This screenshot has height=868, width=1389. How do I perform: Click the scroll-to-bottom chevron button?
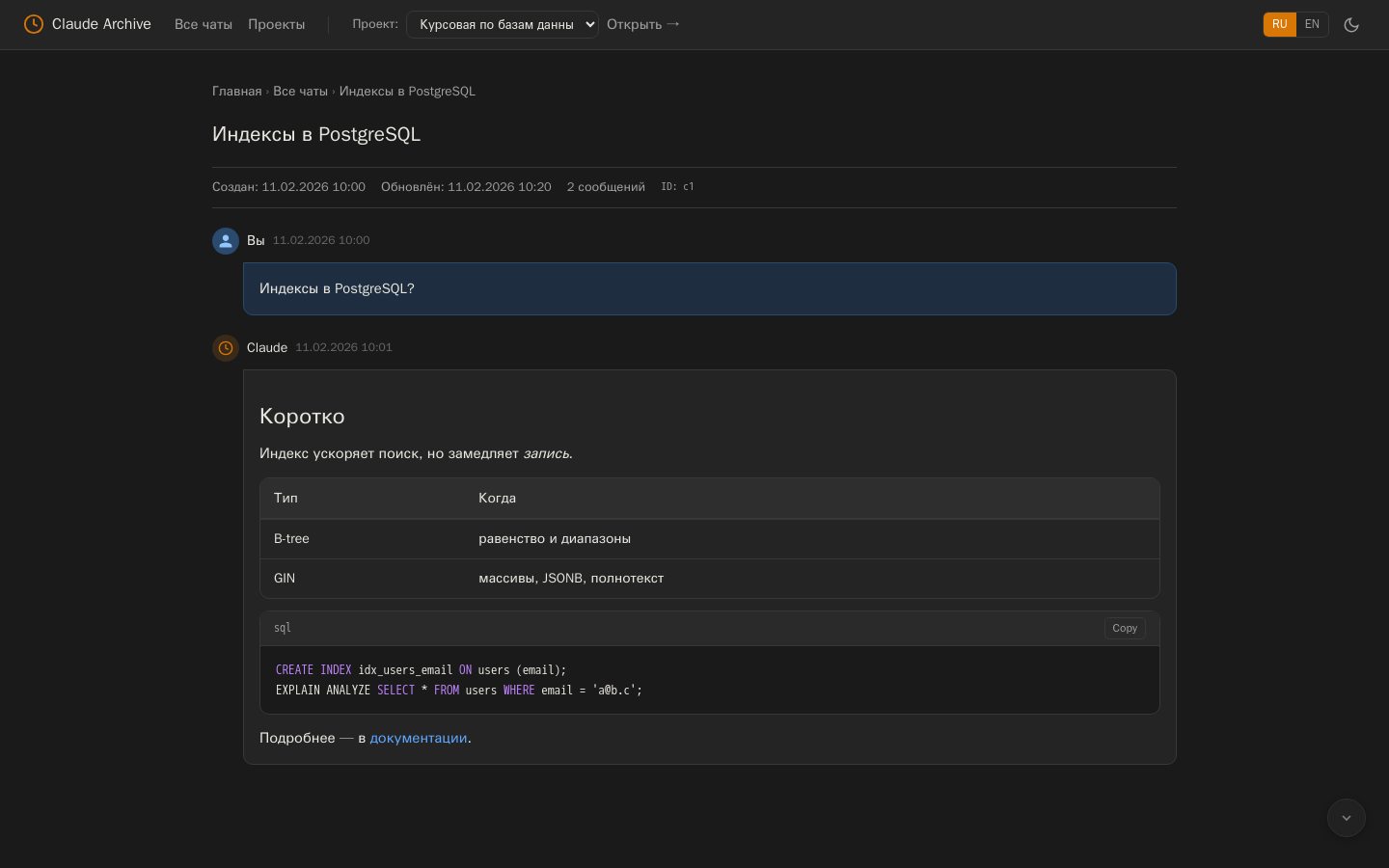[x=1347, y=818]
